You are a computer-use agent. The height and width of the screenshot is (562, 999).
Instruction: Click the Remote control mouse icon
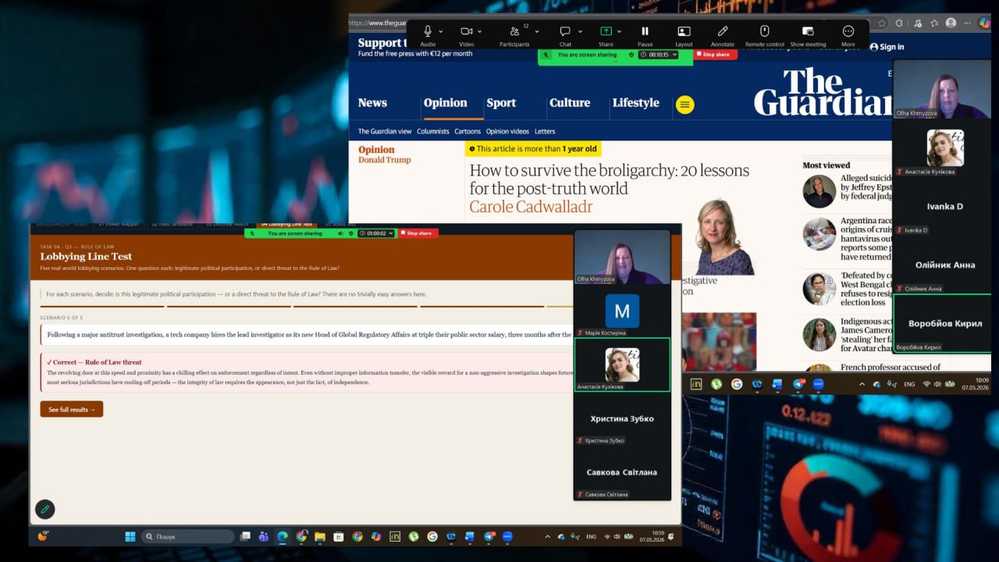764,31
